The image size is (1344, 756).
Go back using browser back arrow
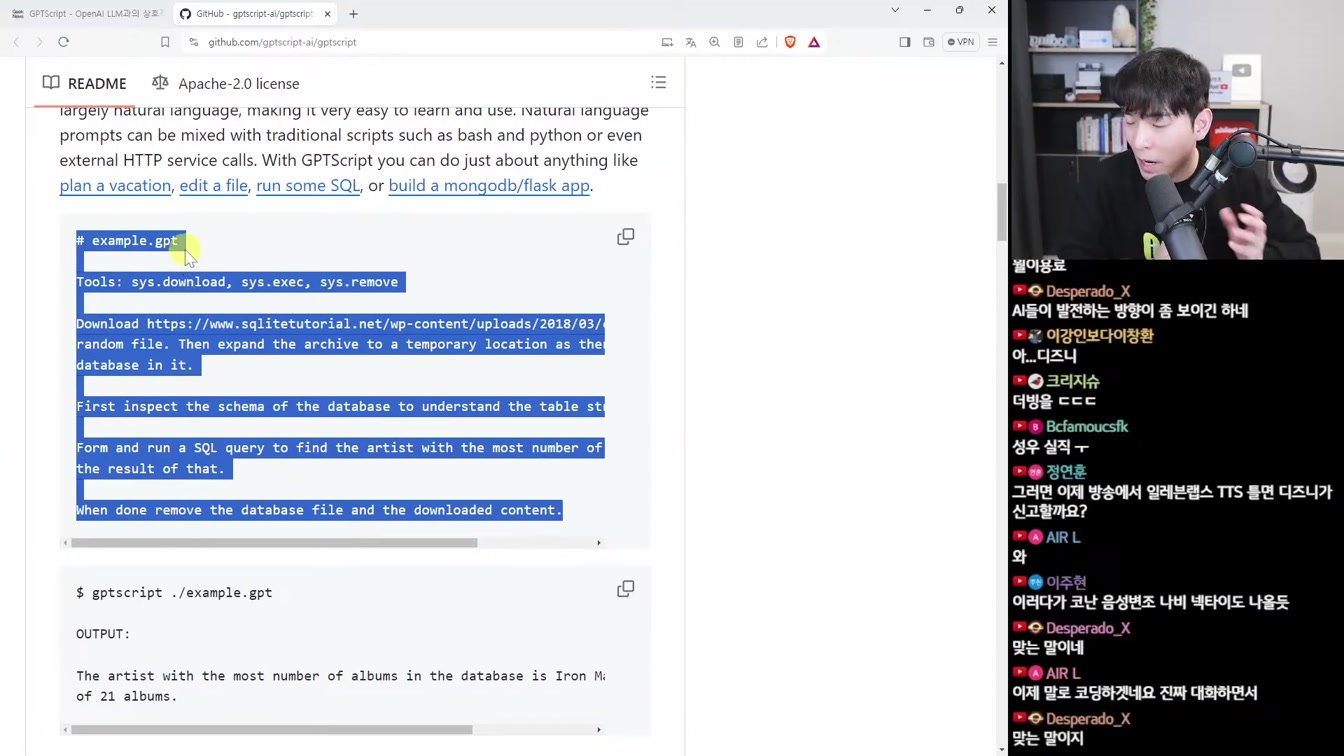point(16,42)
